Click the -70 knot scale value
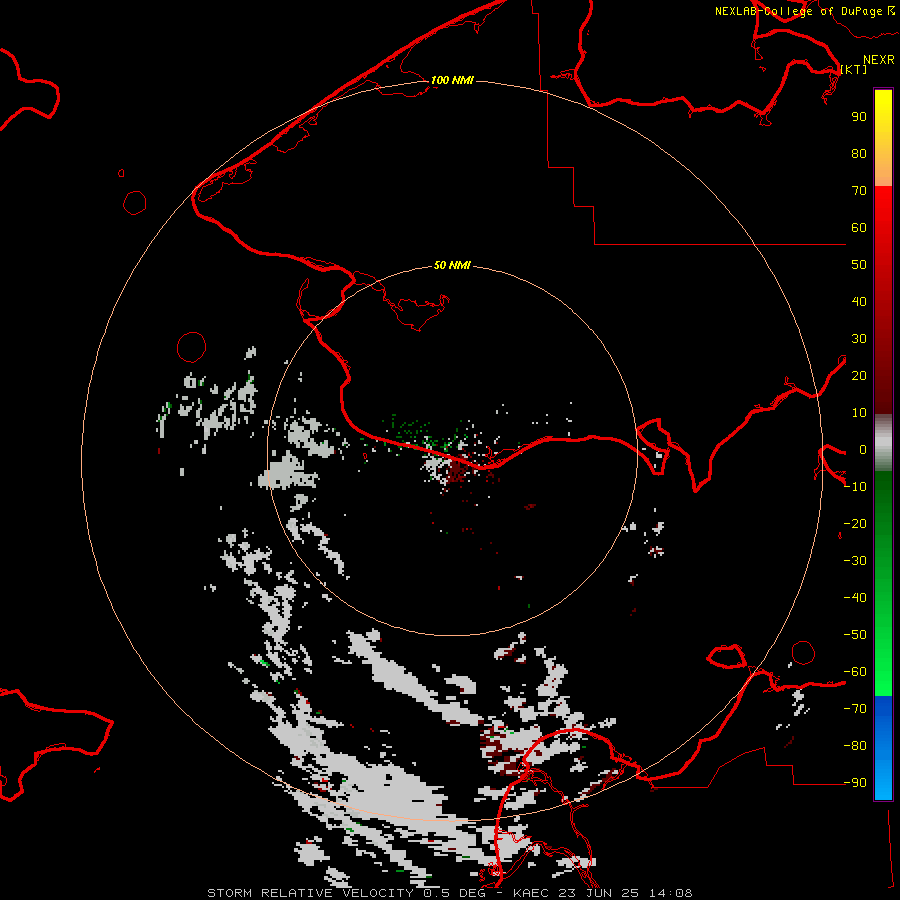 pos(855,709)
